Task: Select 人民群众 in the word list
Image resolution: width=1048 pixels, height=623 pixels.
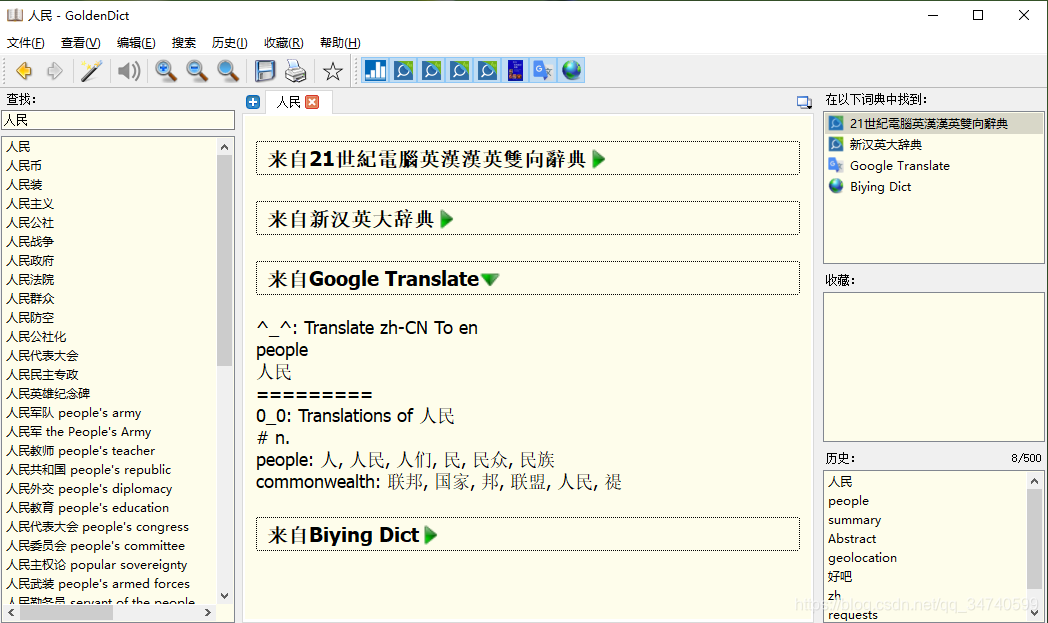Action: point(30,299)
